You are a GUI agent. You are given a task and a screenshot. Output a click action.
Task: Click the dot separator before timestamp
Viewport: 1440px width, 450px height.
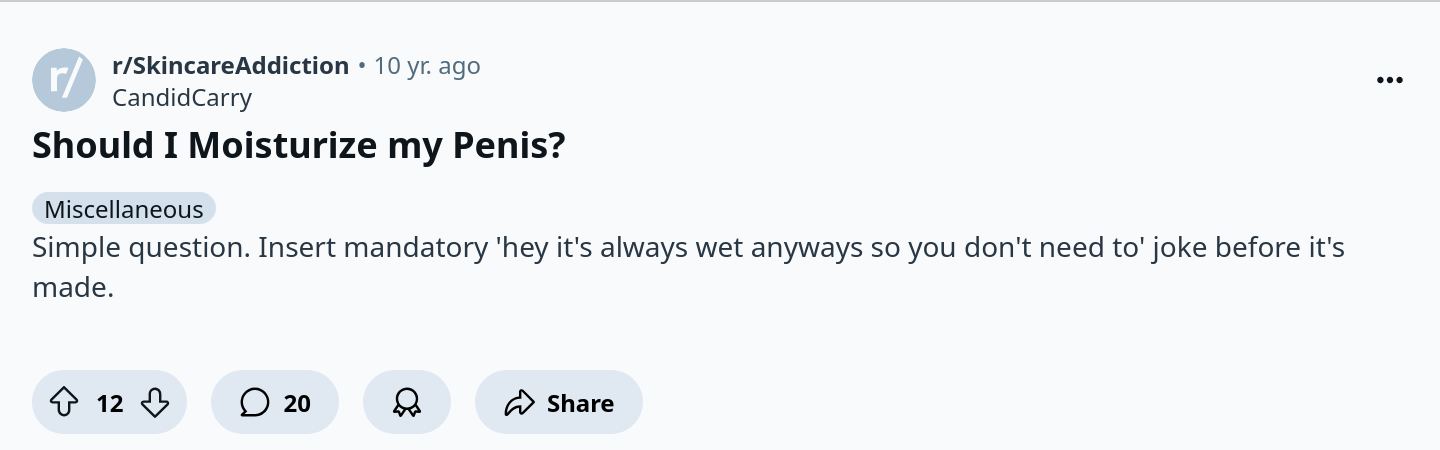(x=361, y=67)
